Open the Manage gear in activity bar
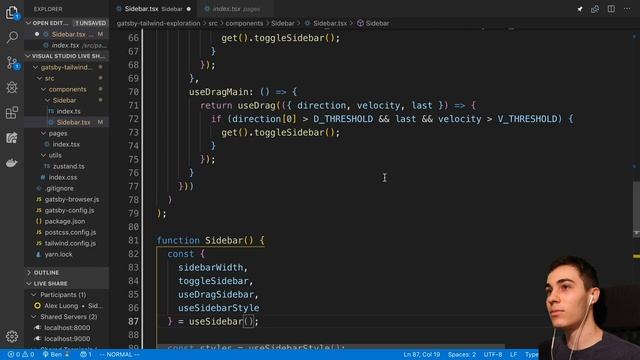640x360 pixels. coord(12,336)
